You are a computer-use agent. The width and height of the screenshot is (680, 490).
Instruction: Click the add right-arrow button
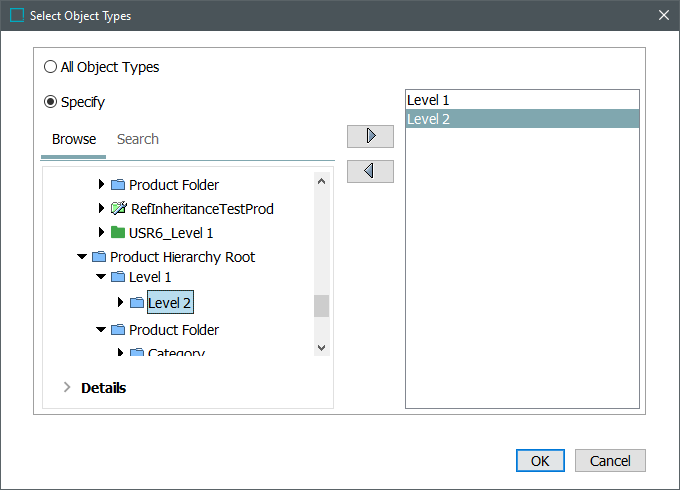point(370,136)
